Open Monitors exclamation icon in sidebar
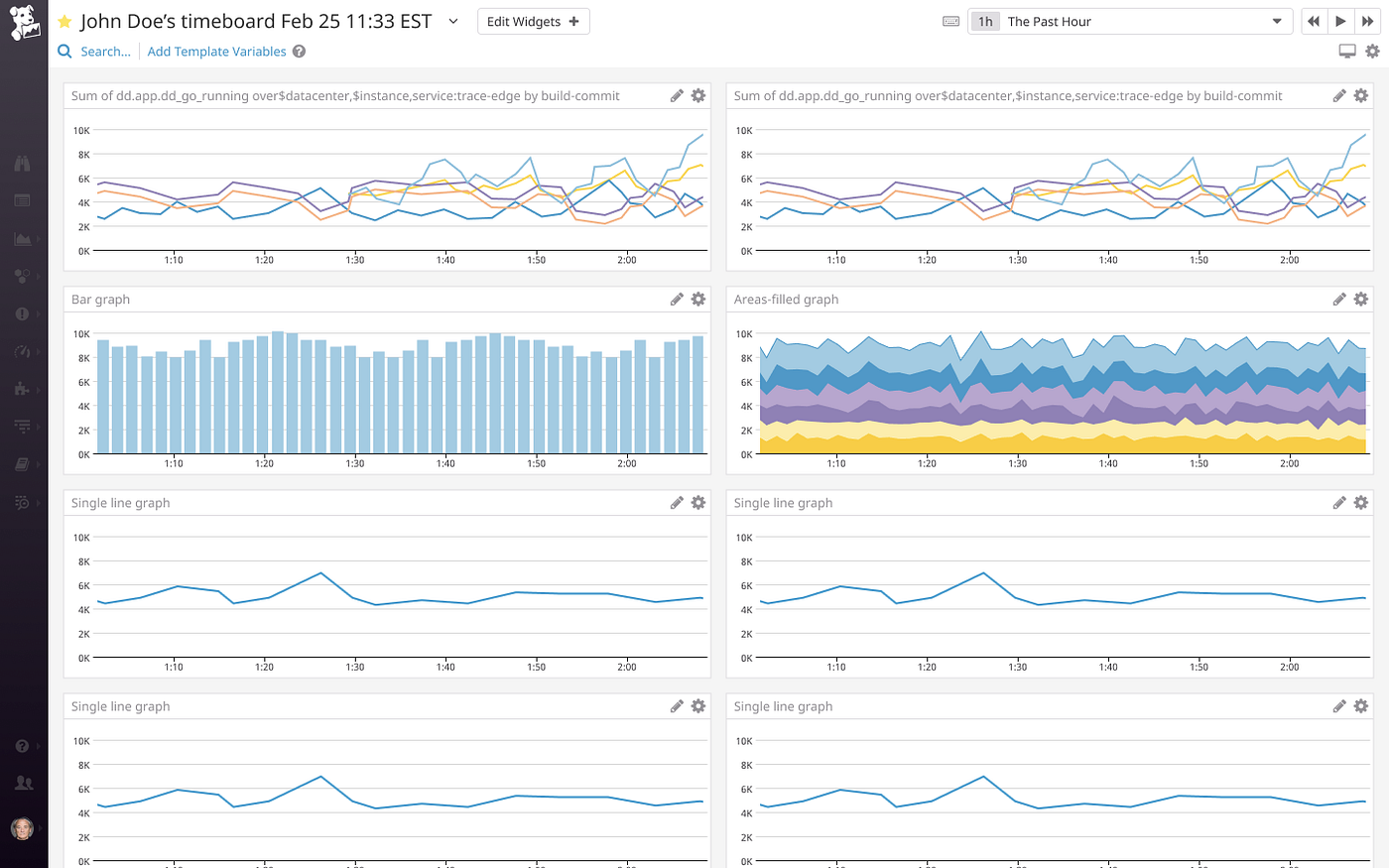Viewport: 1389px width, 868px height. tap(23, 313)
